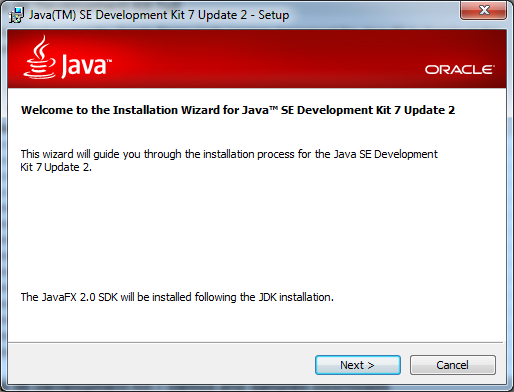This screenshot has width=514, height=392.
Task: Click 'The JavaFX 2.0 SDK will be installed' text
Action: tap(177, 297)
